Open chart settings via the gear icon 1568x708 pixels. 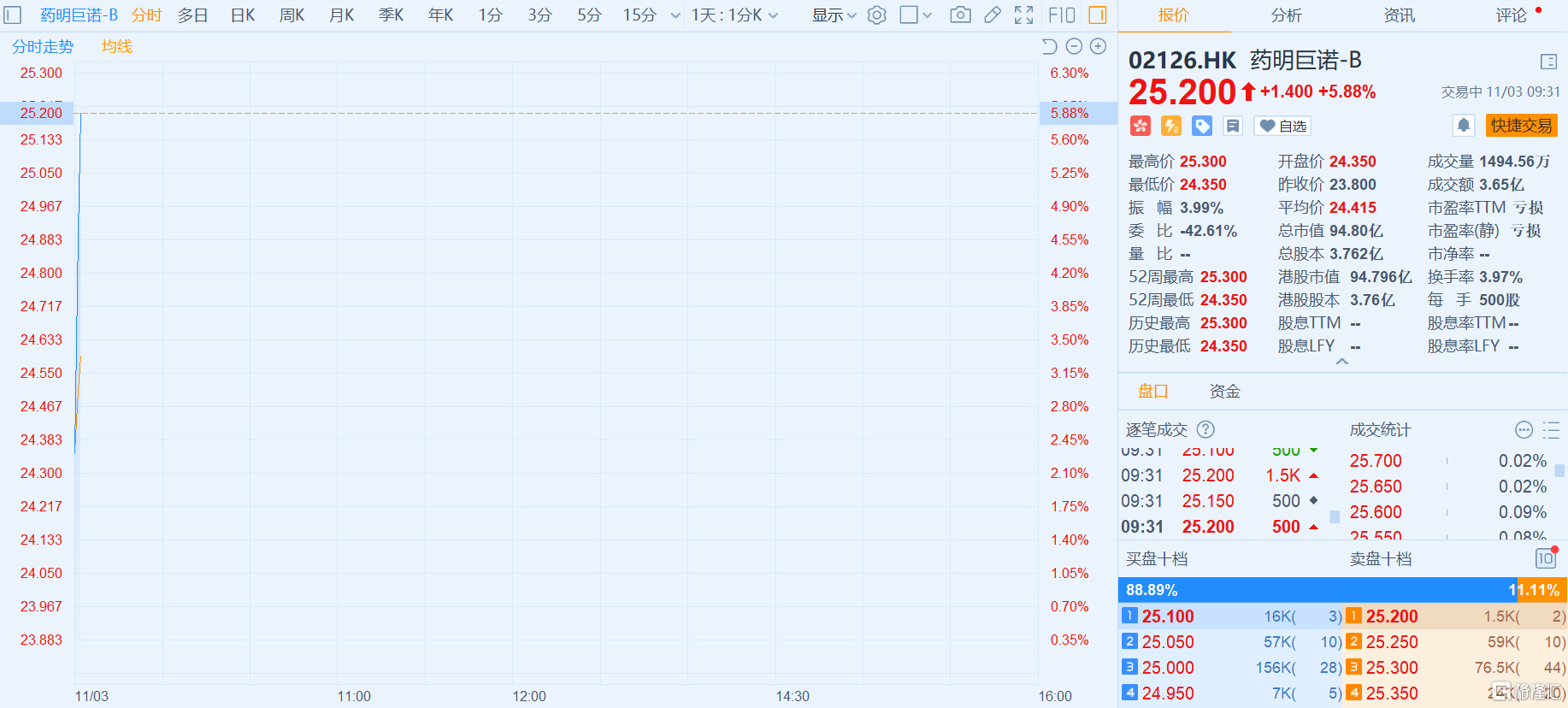[876, 15]
